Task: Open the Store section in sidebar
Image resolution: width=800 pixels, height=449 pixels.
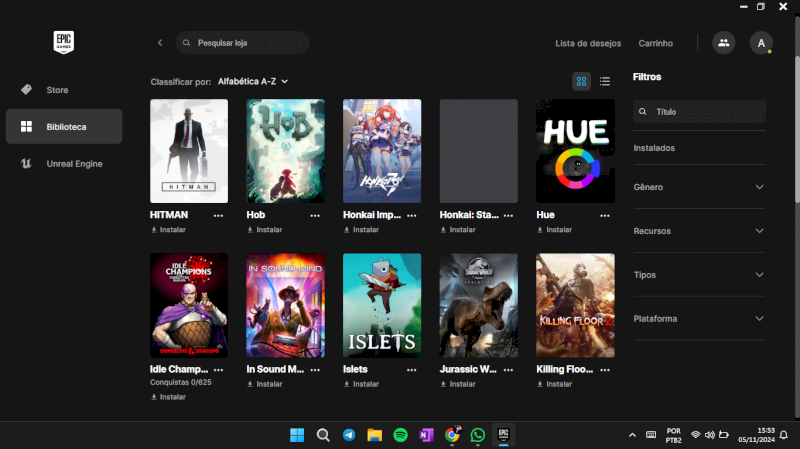Action: [x=57, y=90]
